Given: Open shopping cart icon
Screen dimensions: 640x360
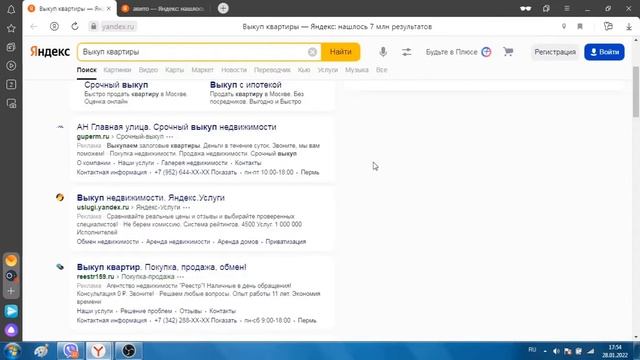Looking at the screenshot, I should (508, 52).
